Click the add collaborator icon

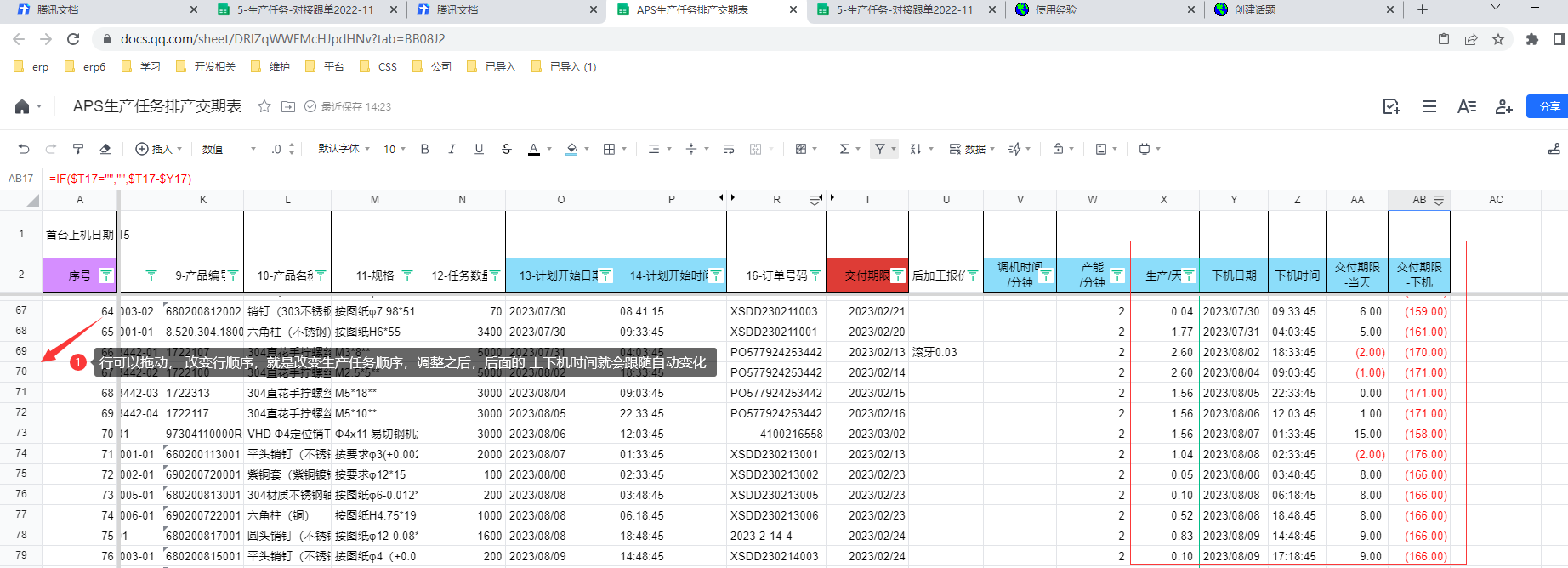coord(1504,106)
